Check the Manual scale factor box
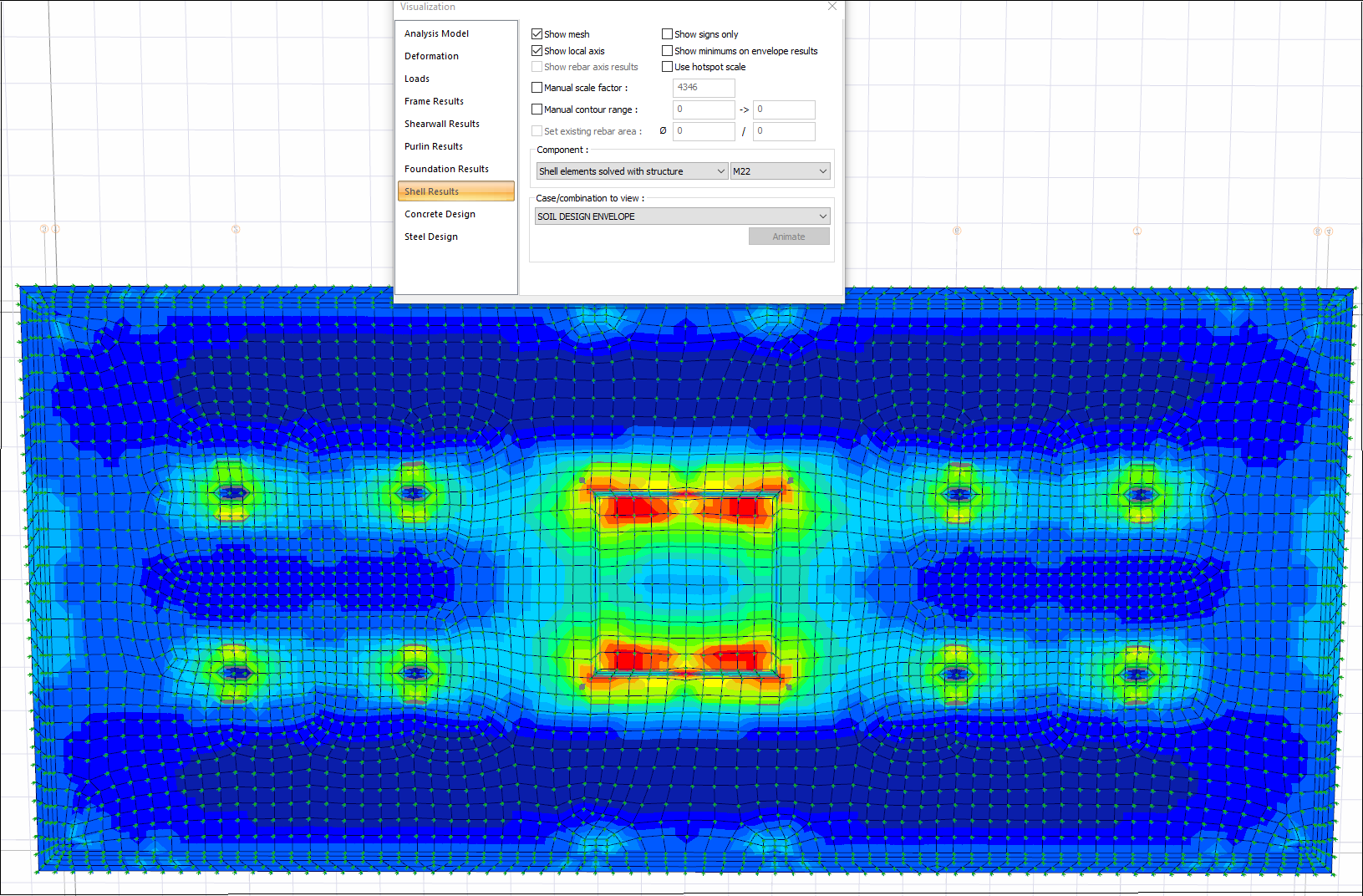 [x=537, y=88]
